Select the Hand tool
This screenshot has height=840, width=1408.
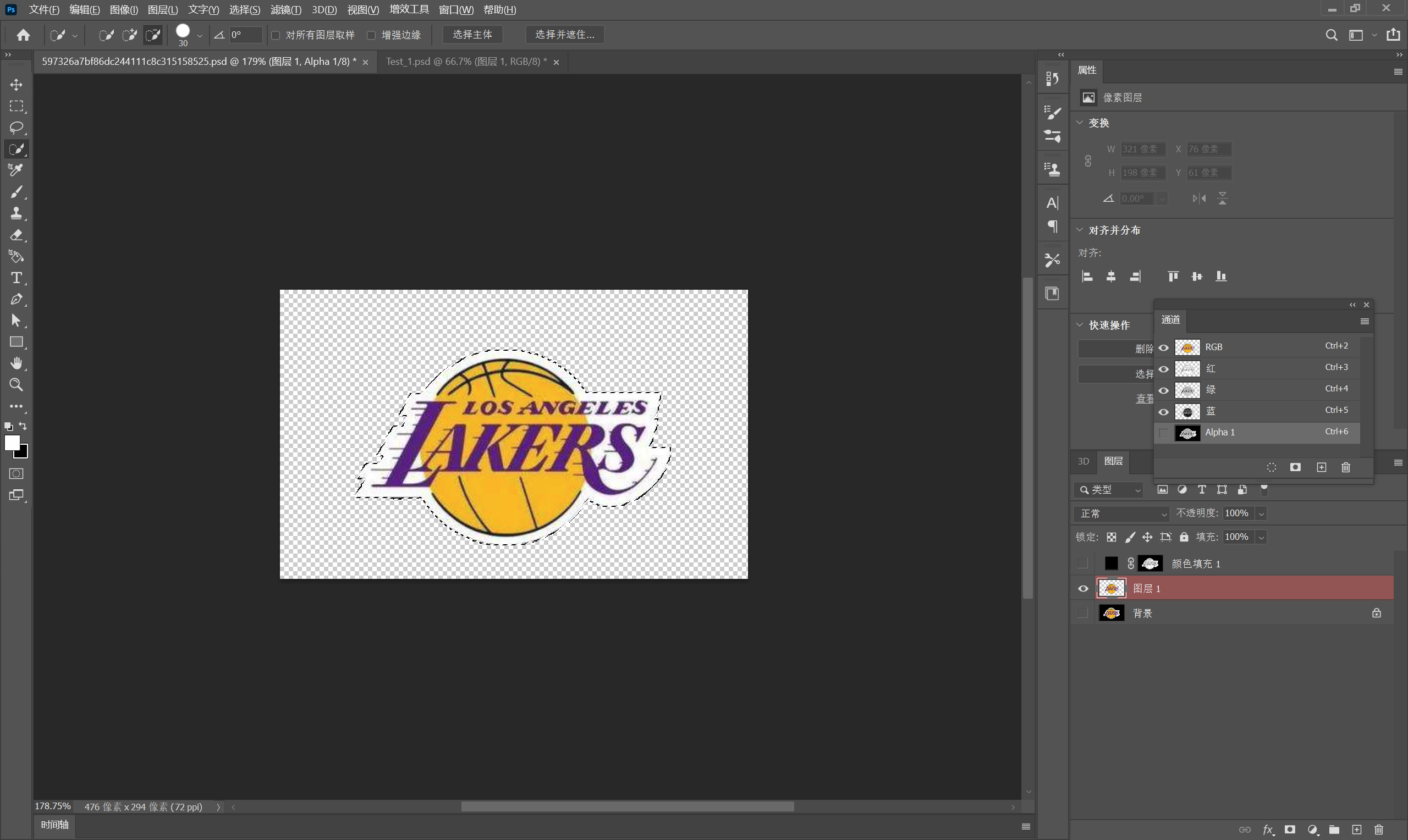(16, 363)
